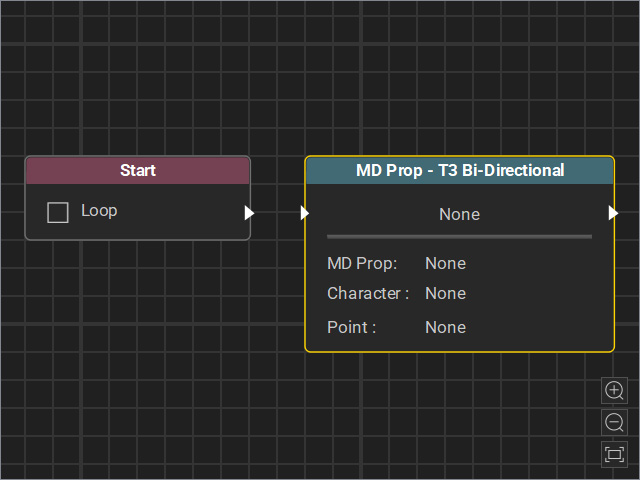Click the fit-to-view frame icon
The width and height of the screenshot is (640, 480).
point(614,454)
